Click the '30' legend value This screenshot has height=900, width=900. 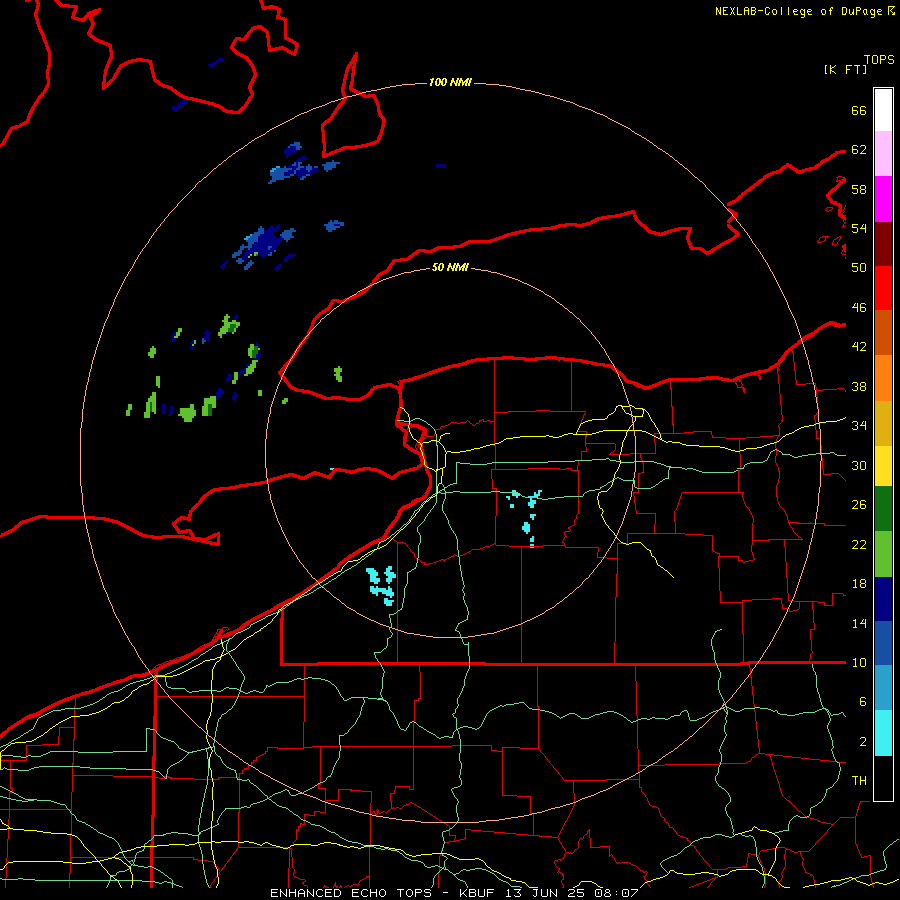pyautogui.click(x=859, y=465)
